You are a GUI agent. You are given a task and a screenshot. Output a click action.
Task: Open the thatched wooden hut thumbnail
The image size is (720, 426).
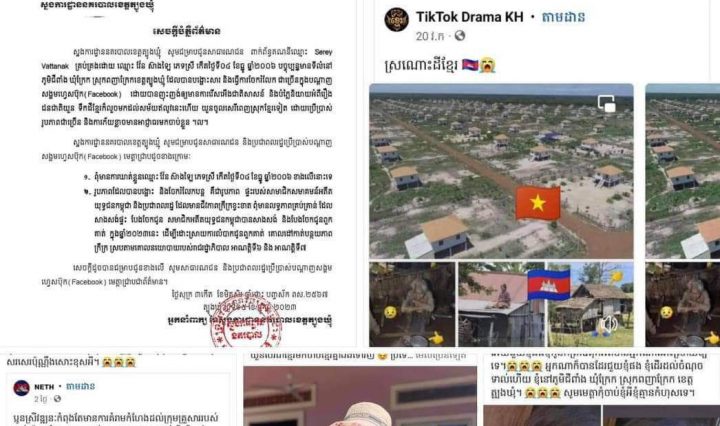click(x=591, y=304)
